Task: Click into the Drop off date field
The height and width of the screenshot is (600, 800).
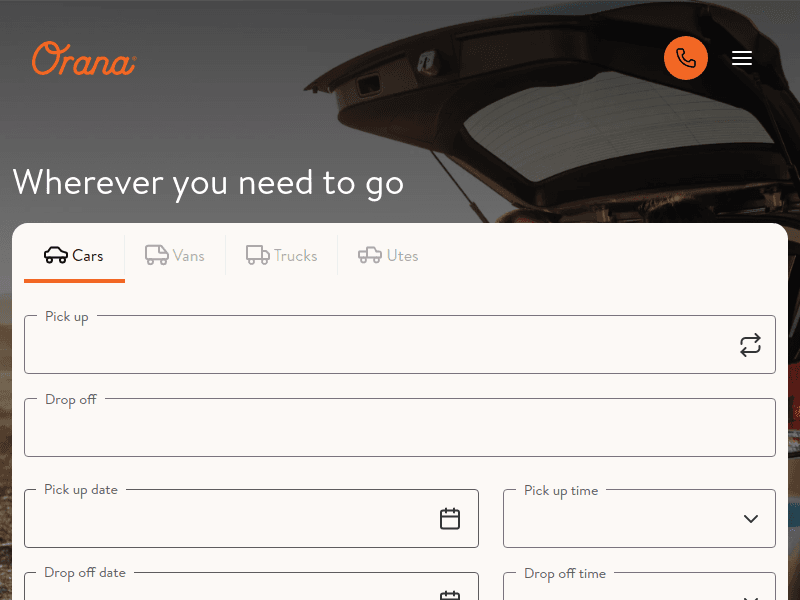Action: point(230,590)
